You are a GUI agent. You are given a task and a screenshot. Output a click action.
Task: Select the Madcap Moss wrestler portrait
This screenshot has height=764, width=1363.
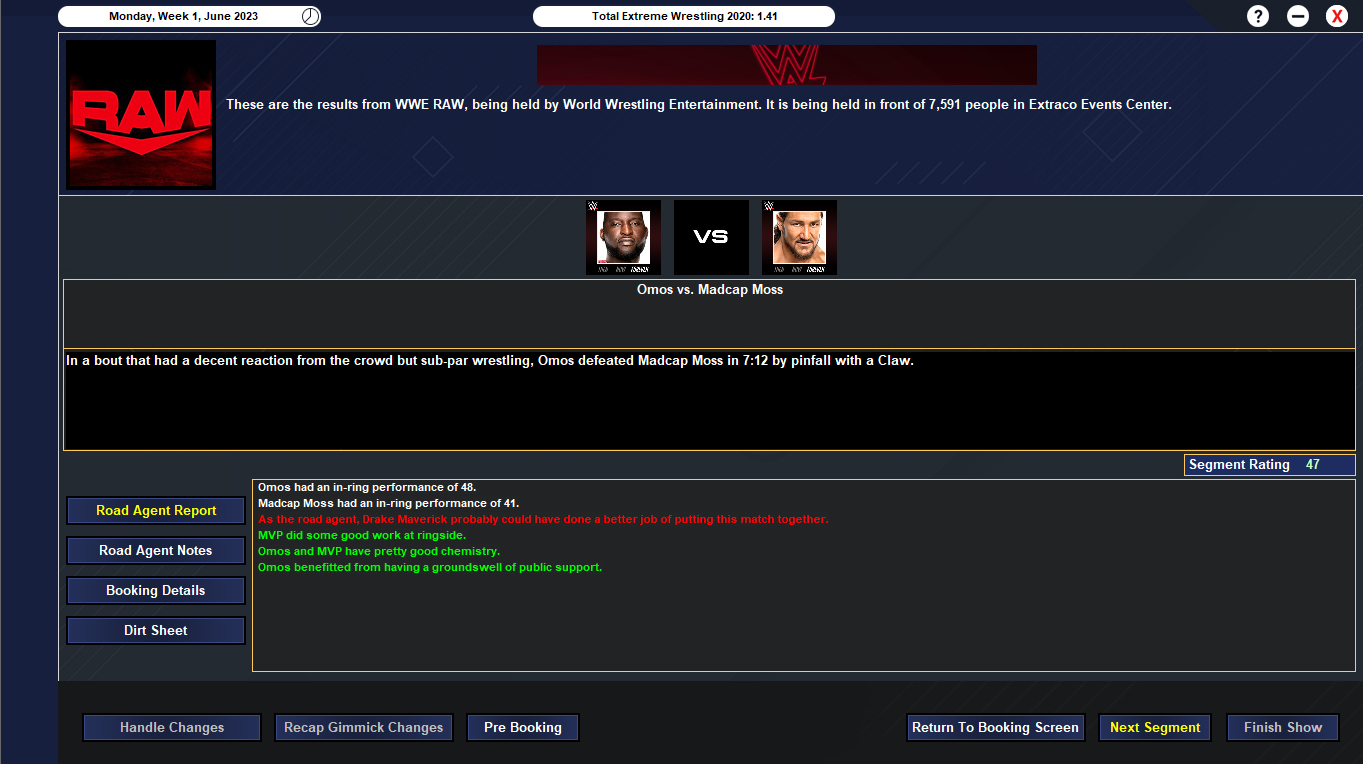pos(799,237)
